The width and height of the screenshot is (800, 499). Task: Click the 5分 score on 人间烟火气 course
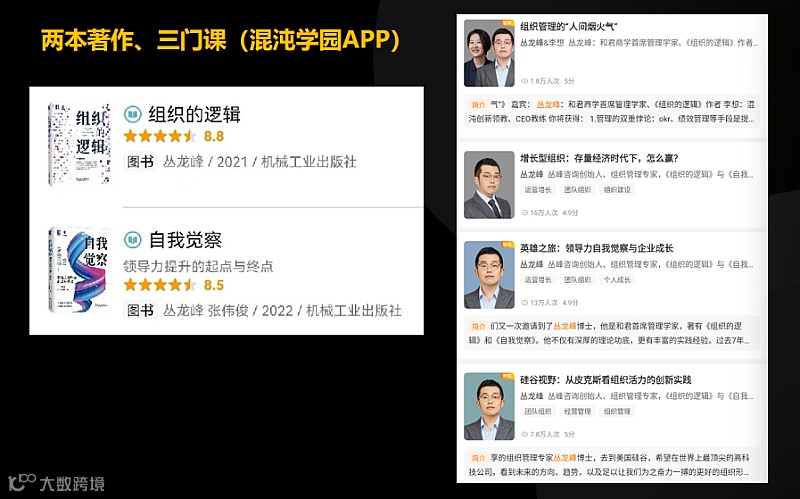[x=569, y=81]
